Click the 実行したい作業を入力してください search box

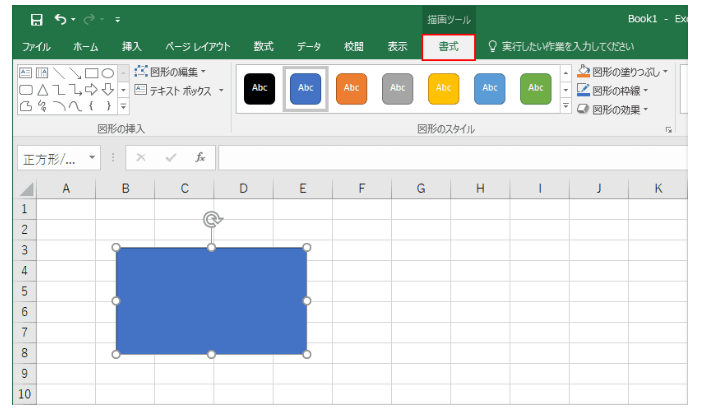click(x=567, y=46)
